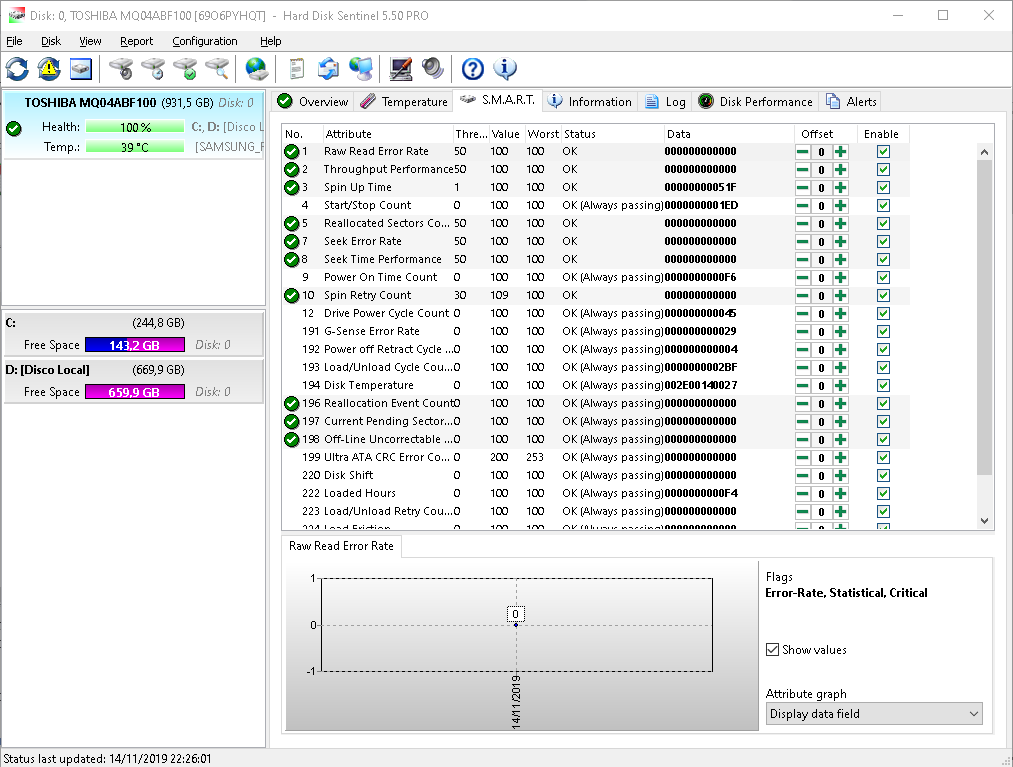Click green status icon for Spin Up Time
The width and height of the screenshot is (1013, 767).
(x=291, y=188)
